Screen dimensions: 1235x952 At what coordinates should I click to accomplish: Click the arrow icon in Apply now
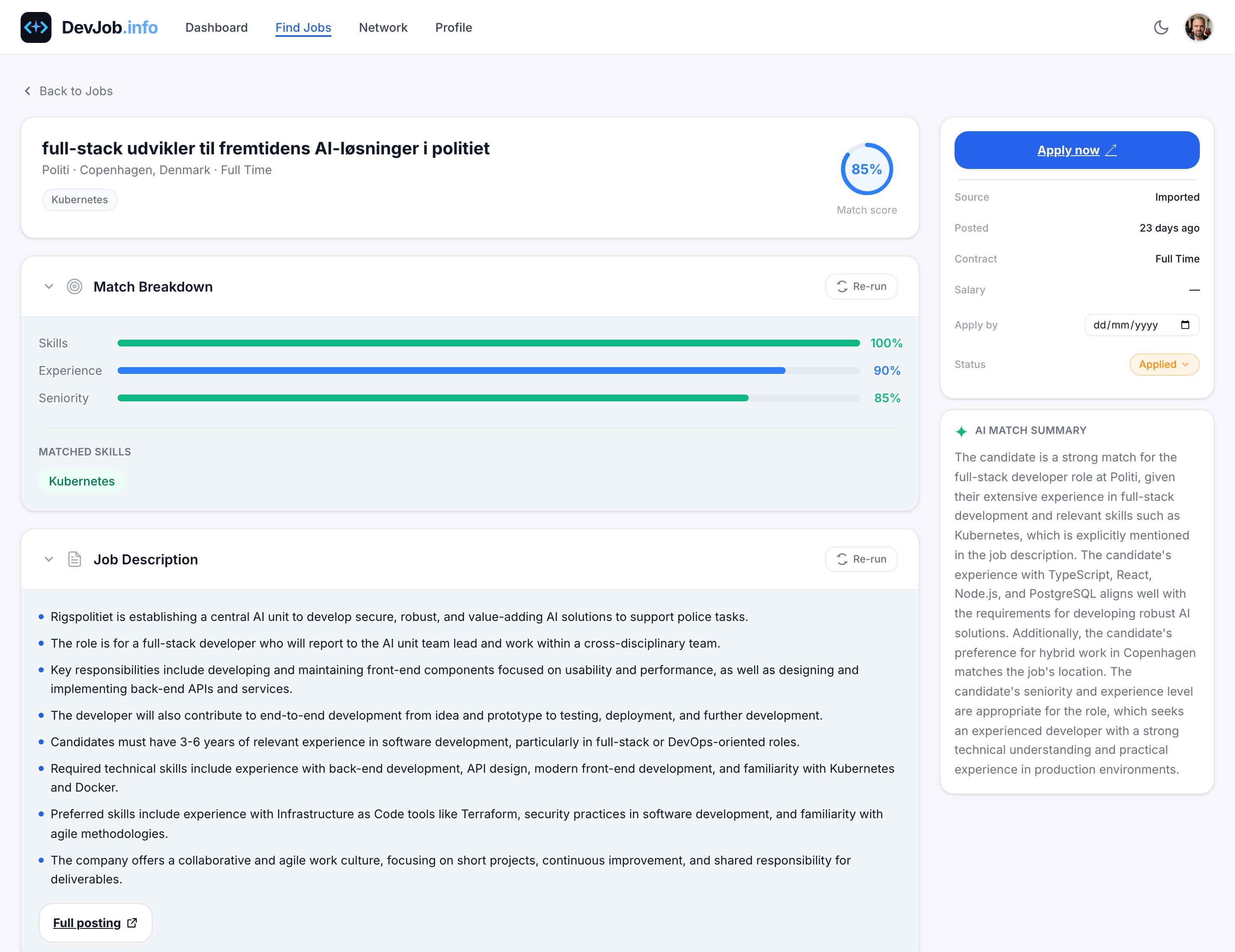[1111, 150]
